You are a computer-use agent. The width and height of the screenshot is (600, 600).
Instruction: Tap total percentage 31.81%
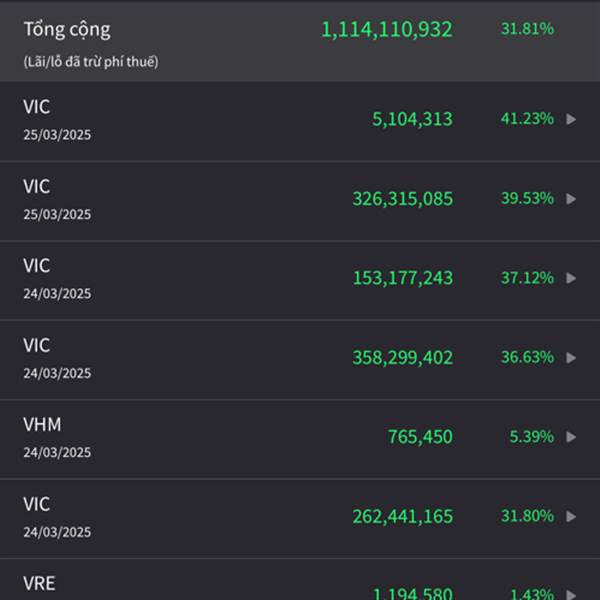click(x=527, y=29)
